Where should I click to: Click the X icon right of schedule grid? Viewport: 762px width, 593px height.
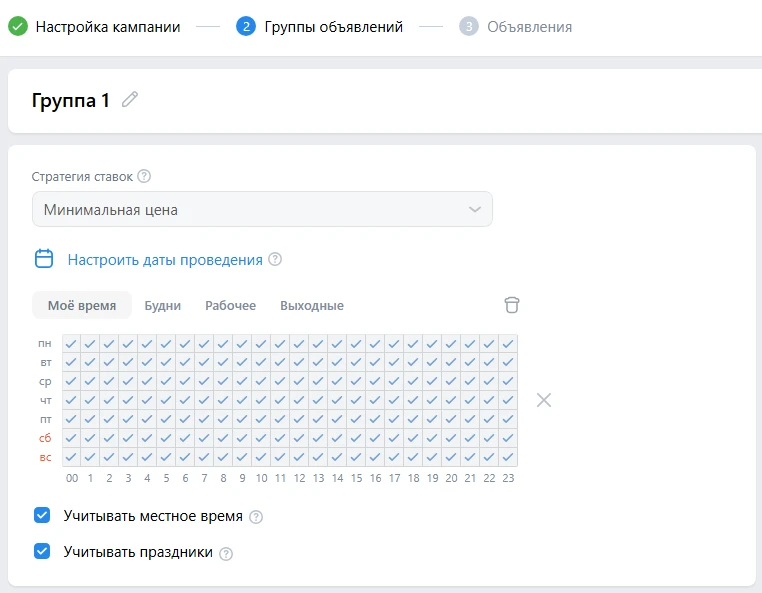coord(543,400)
